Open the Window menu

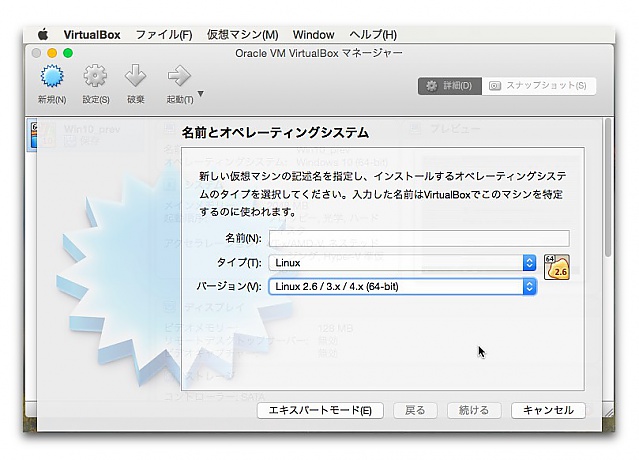point(314,34)
